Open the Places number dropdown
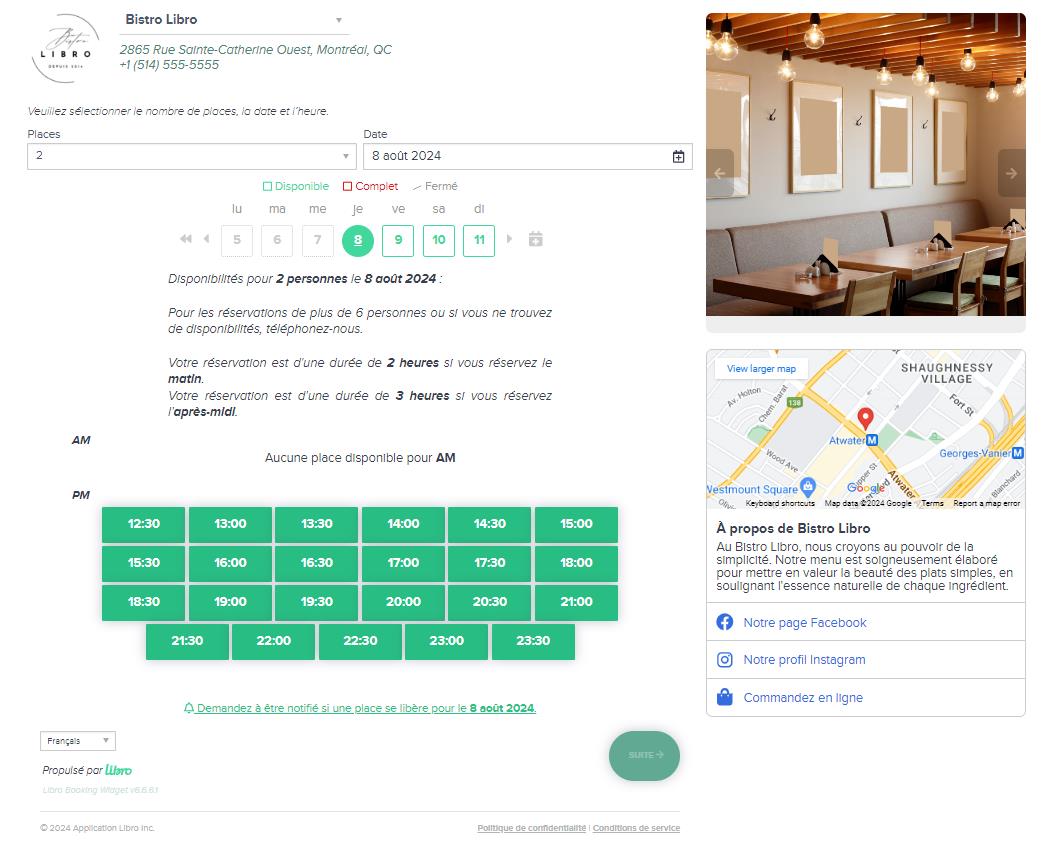 coord(191,156)
